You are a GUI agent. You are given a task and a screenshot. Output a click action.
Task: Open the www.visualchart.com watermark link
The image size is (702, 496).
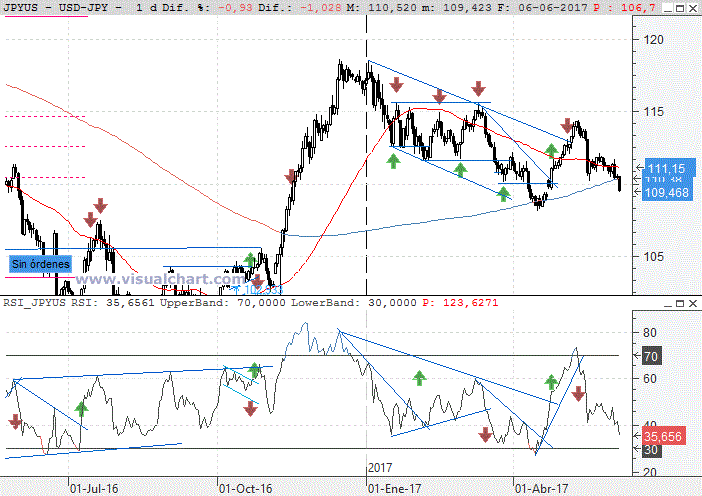[159, 279]
